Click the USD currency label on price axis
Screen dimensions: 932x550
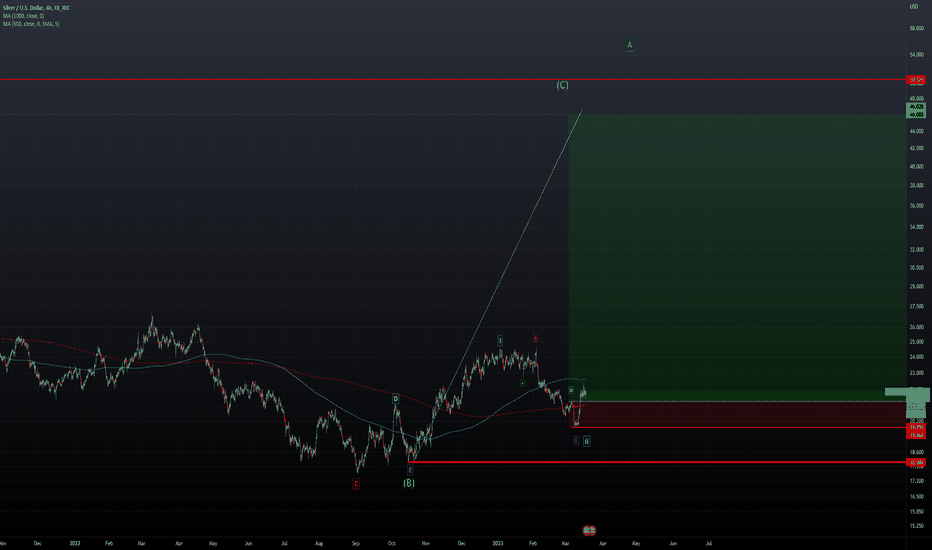(x=914, y=7)
